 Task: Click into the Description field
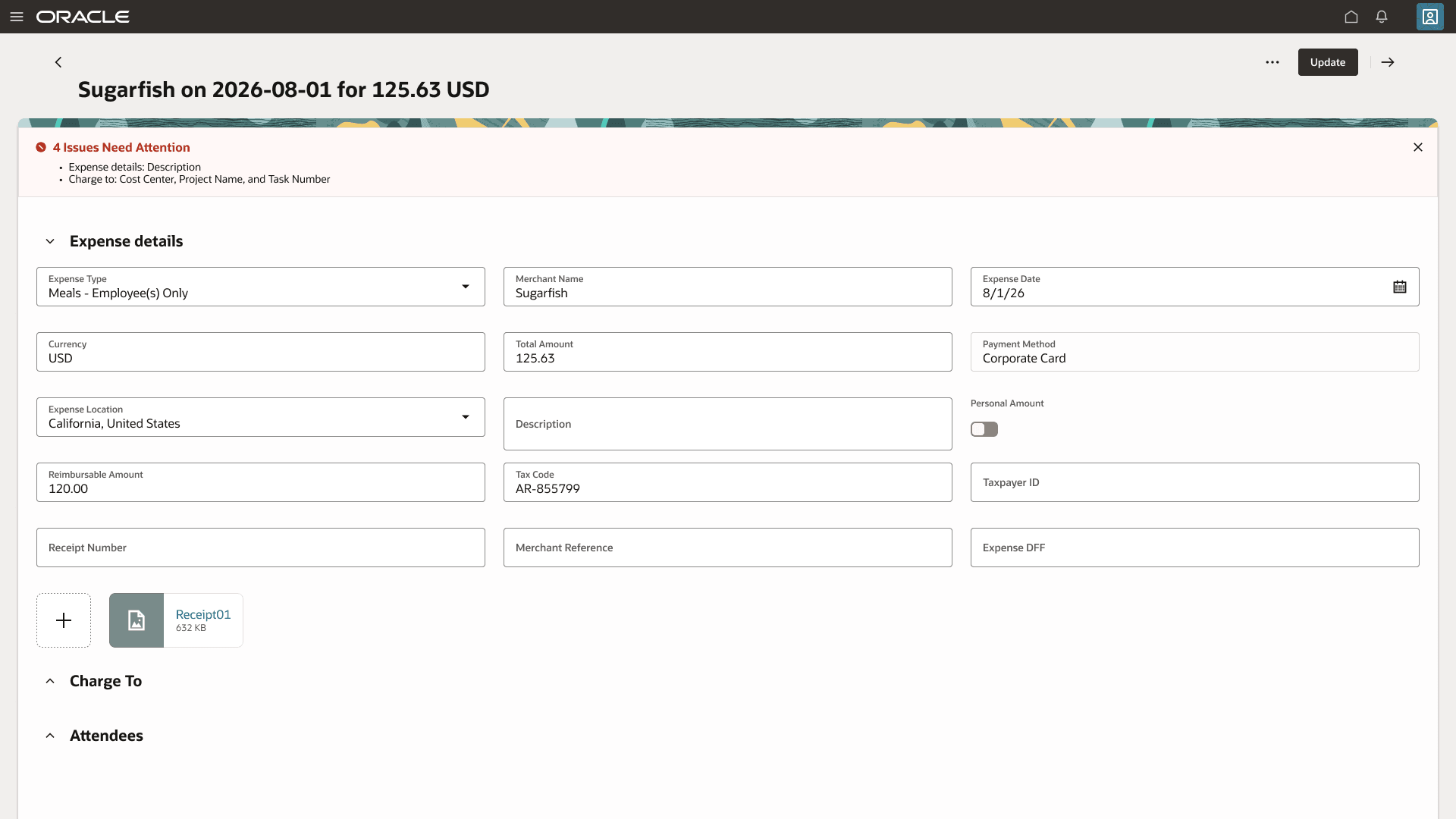click(728, 424)
